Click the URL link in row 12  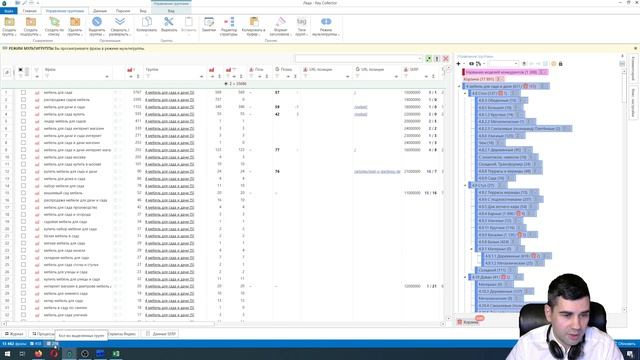click(x=377, y=171)
